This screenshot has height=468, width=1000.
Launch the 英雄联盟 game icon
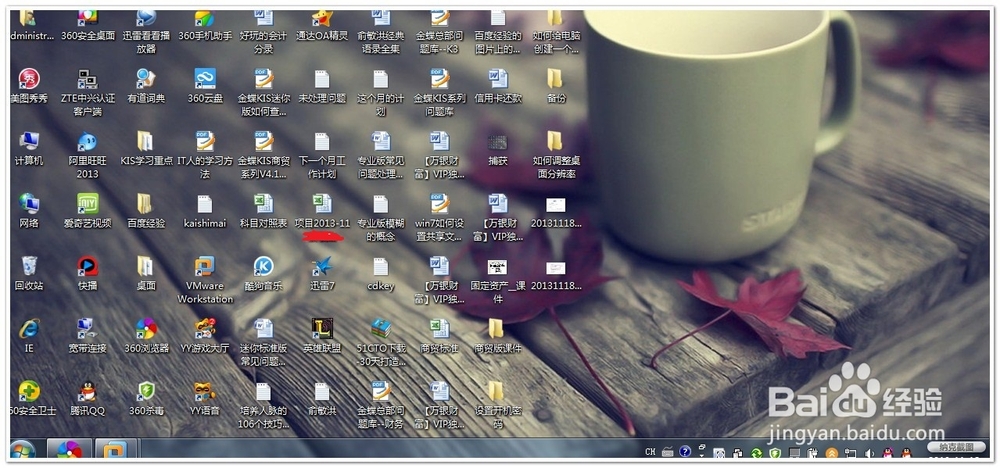(x=322, y=336)
